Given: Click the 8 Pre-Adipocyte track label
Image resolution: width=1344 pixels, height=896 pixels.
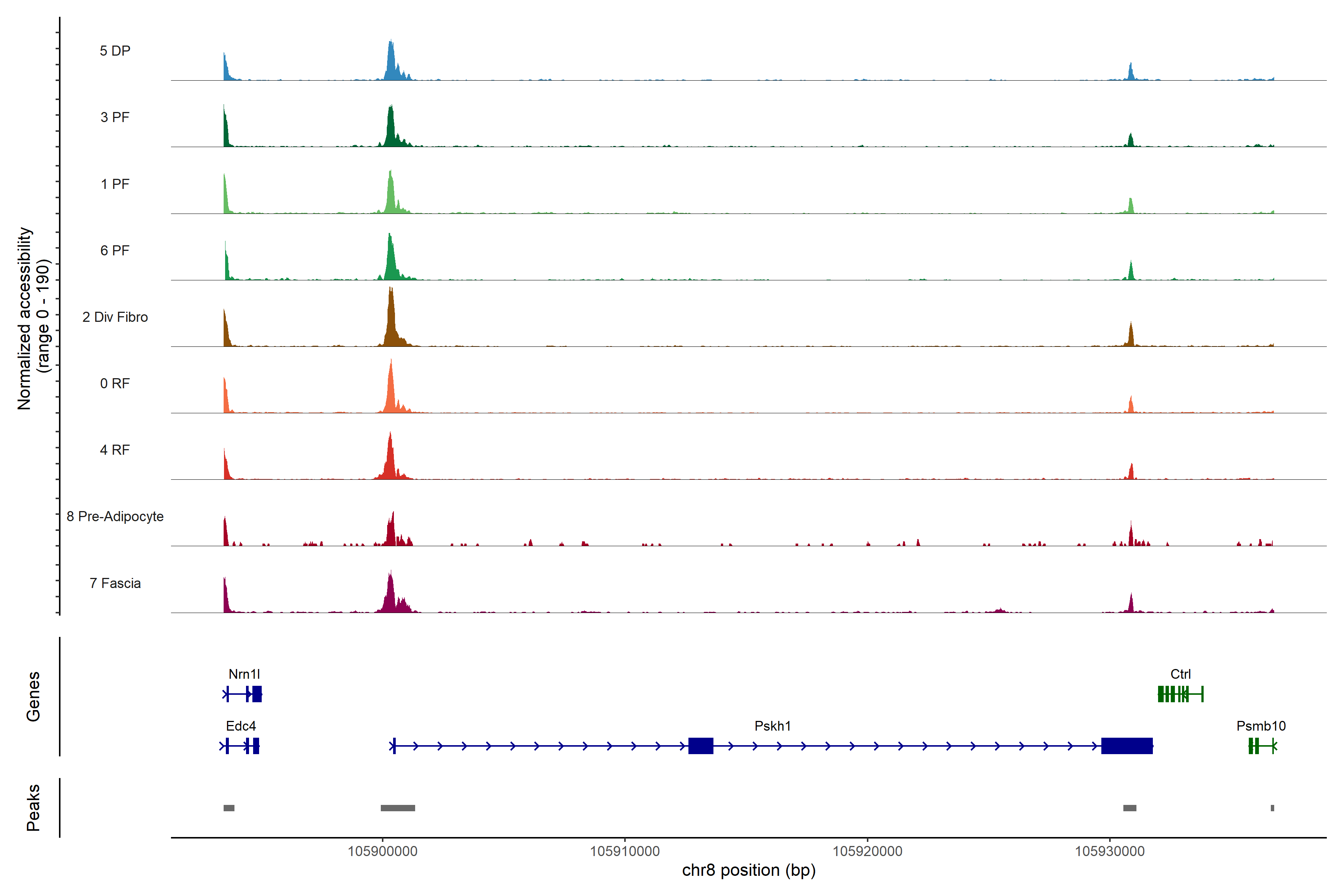Looking at the screenshot, I should tap(115, 517).
